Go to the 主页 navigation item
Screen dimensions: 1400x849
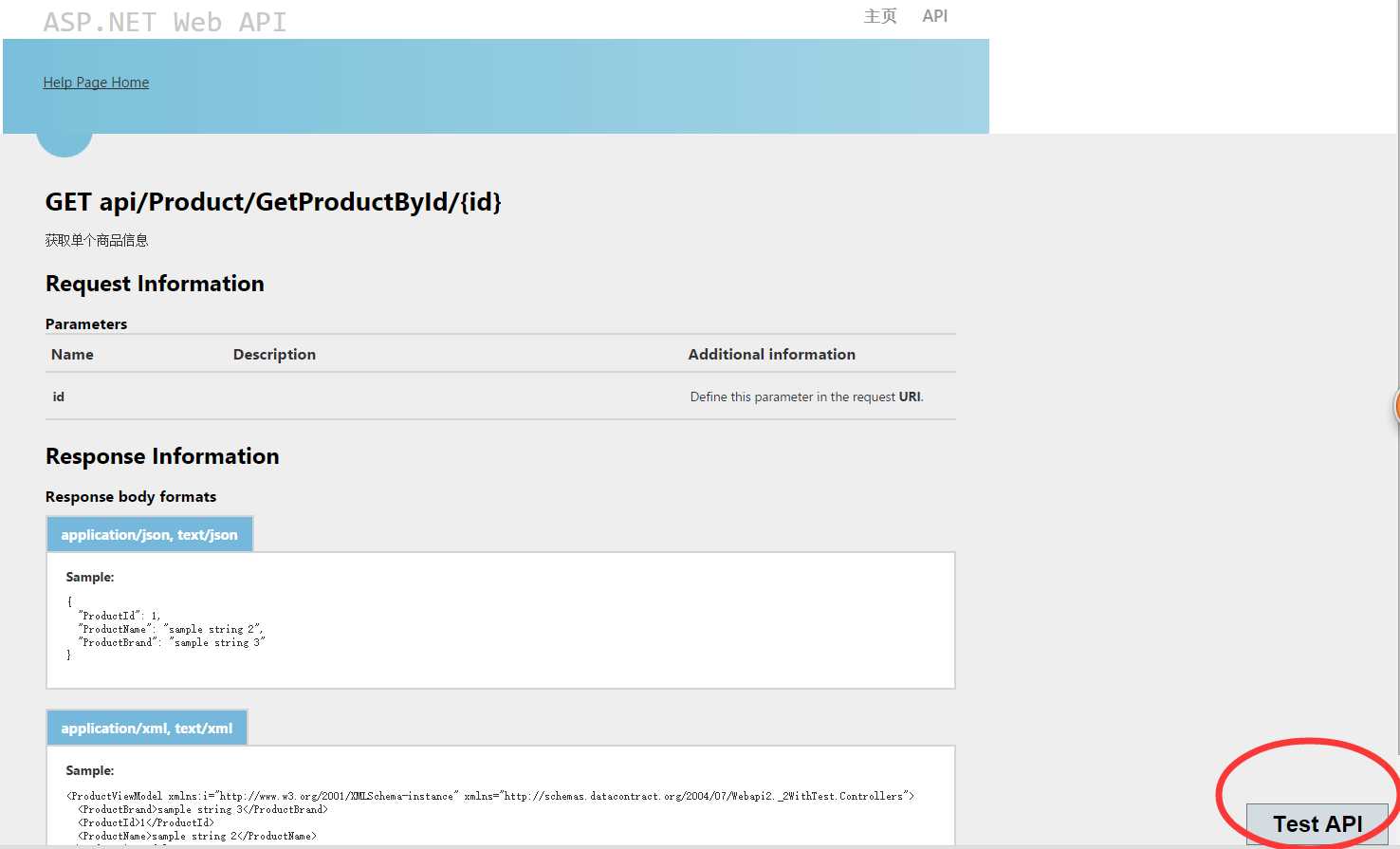tap(880, 16)
